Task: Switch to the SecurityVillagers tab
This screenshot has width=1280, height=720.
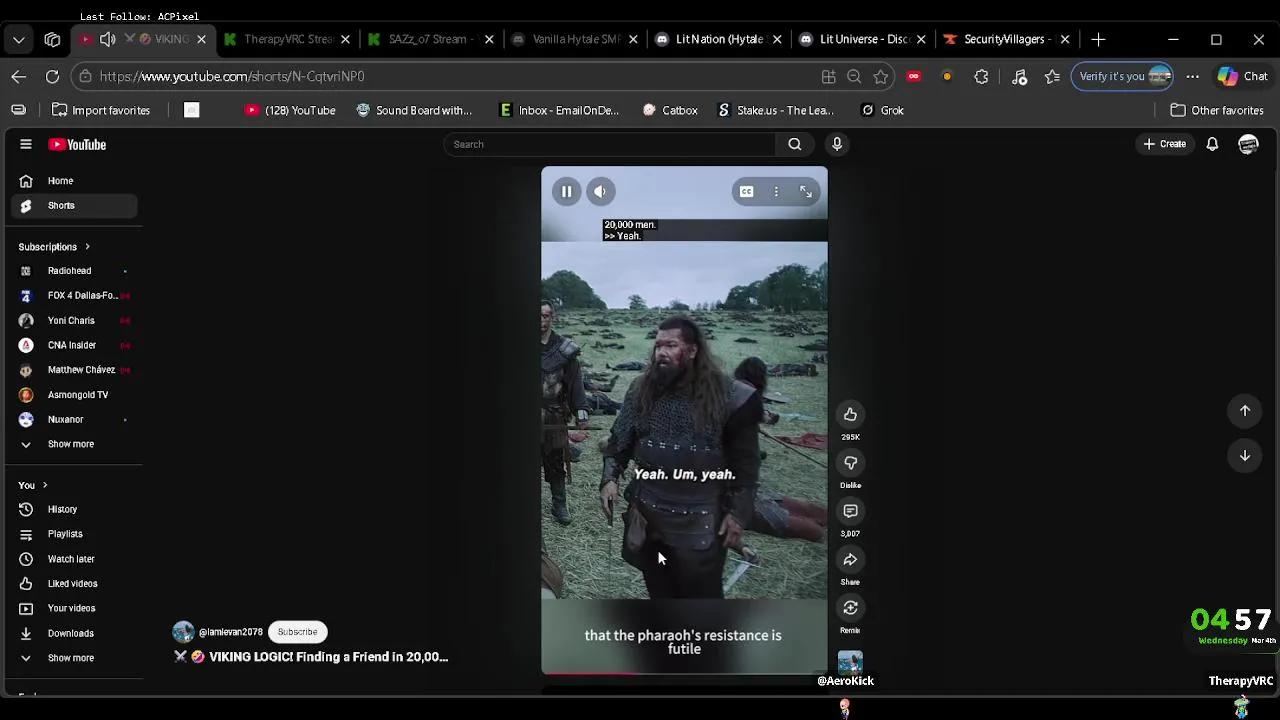Action: [x=1005, y=39]
